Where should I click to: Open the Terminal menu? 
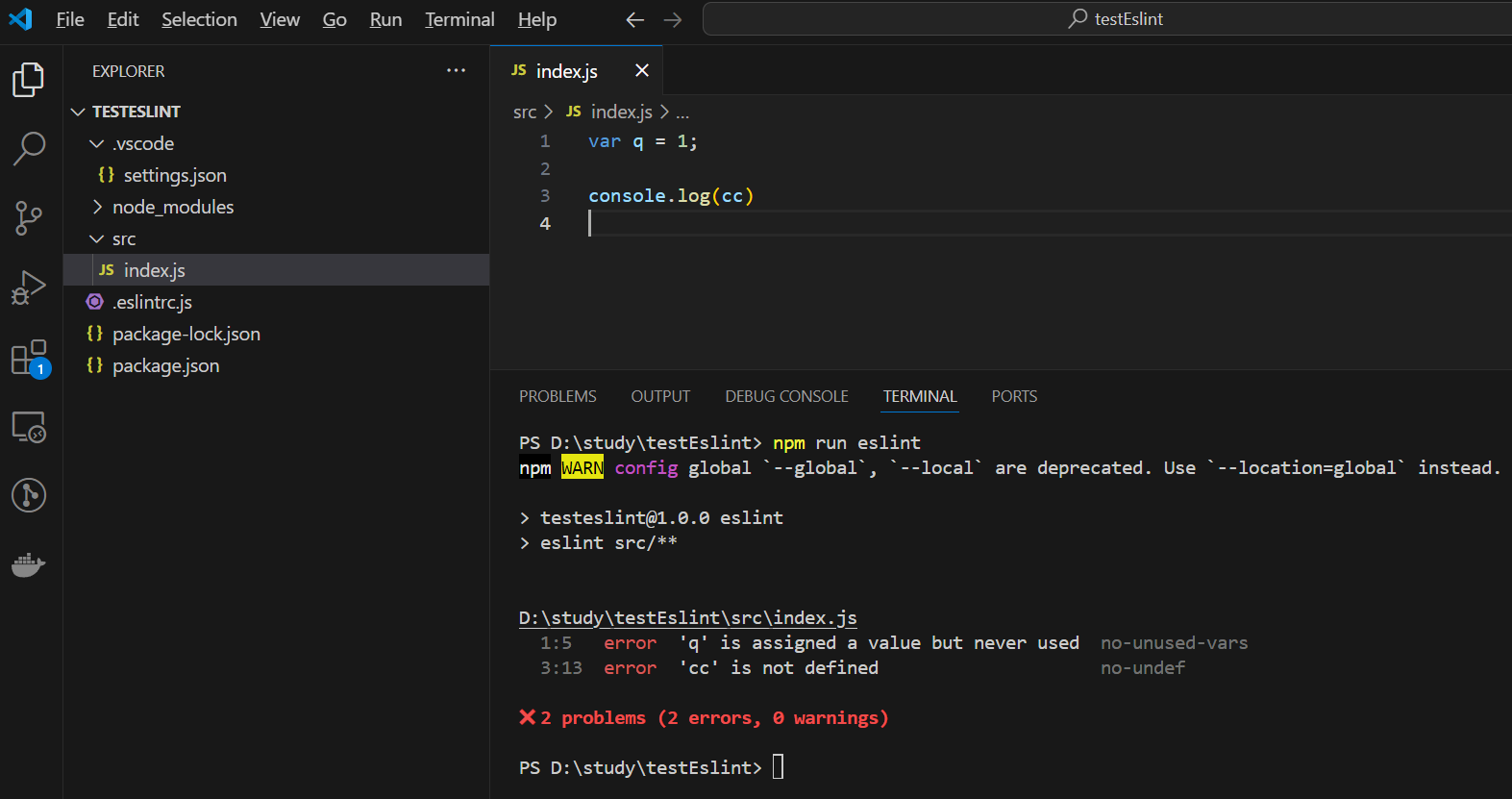click(x=459, y=20)
